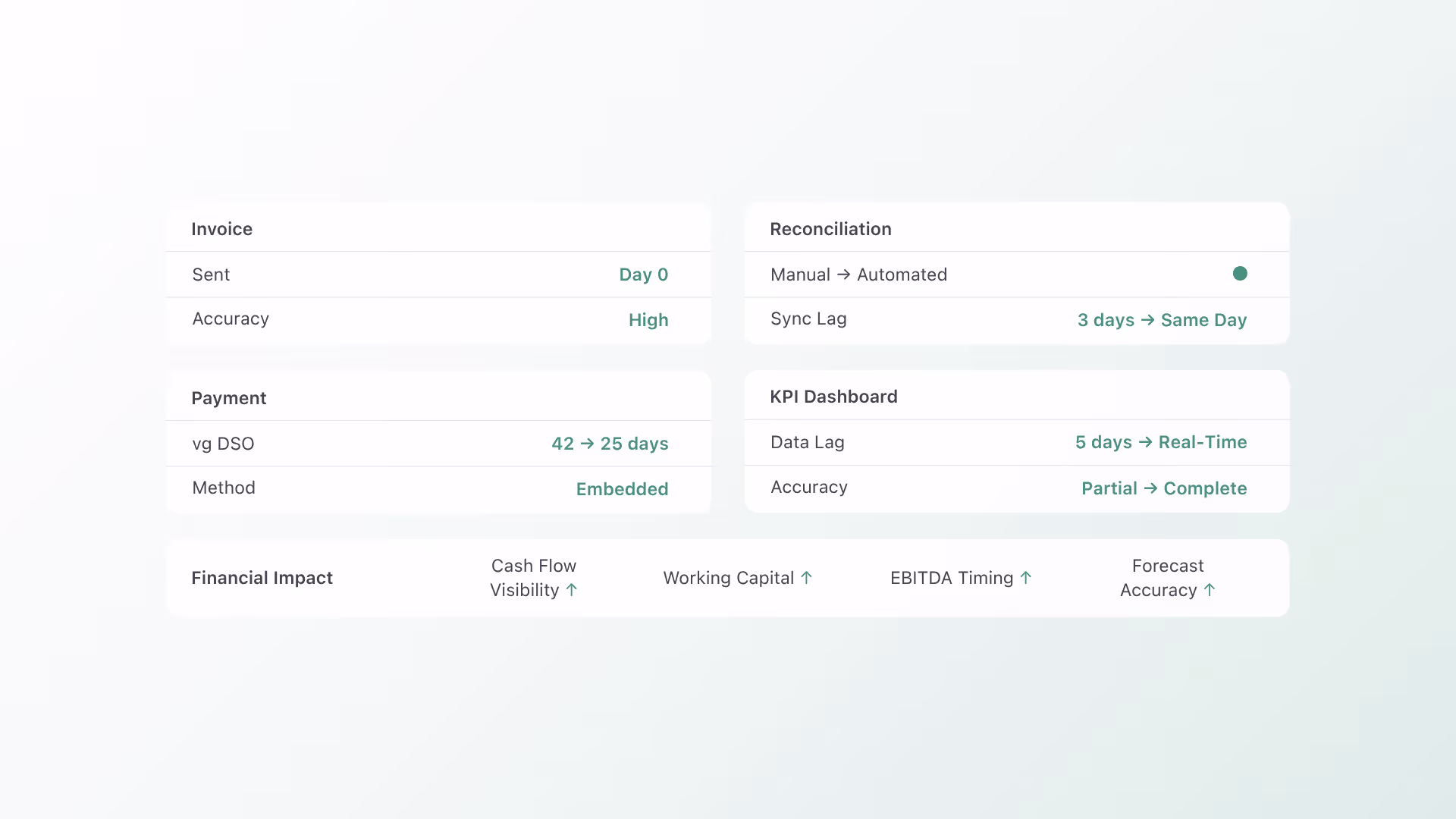Click the up arrow after EBITDA Timing
Screen dimensions: 1456x819
coord(1026,578)
